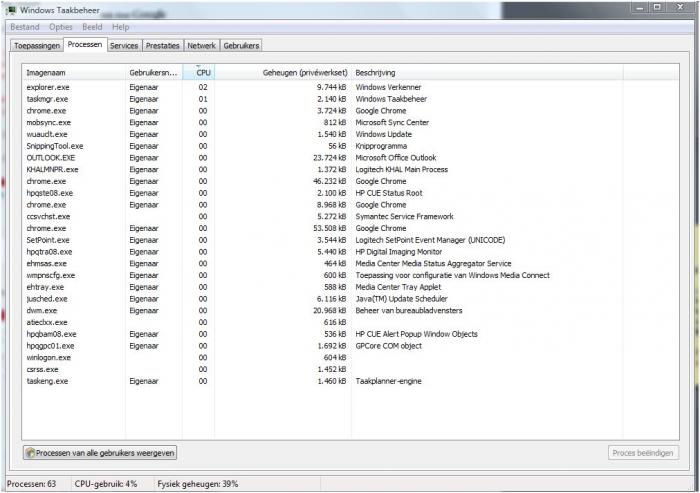Select the dwm.exe process

pos(350,311)
